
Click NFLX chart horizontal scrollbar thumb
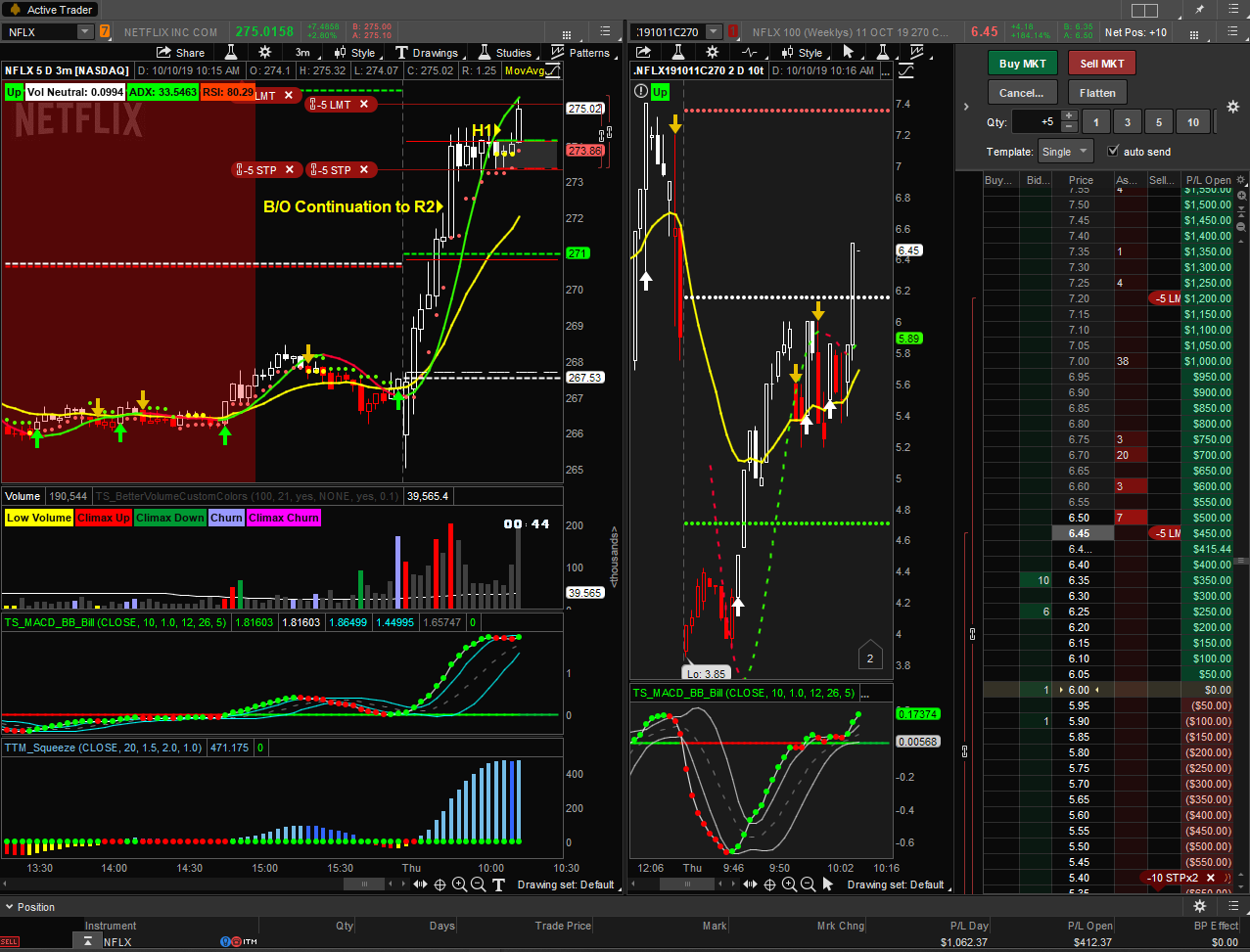click(366, 884)
